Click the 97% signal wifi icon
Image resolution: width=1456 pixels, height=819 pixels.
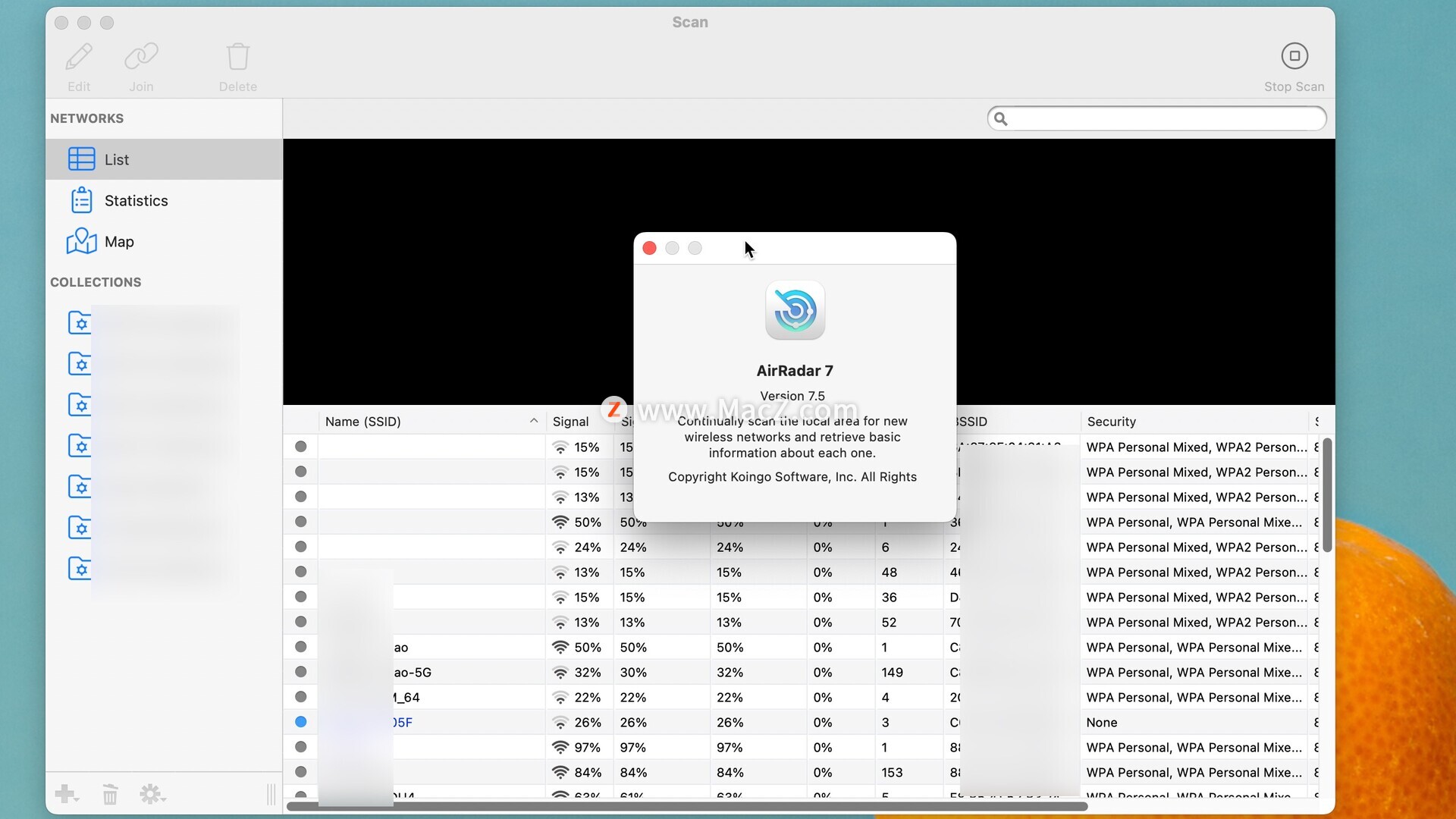point(560,748)
